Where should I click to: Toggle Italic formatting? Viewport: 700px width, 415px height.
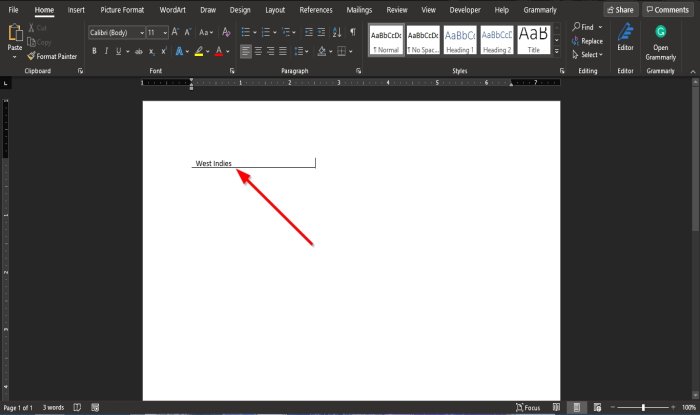(105, 50)
